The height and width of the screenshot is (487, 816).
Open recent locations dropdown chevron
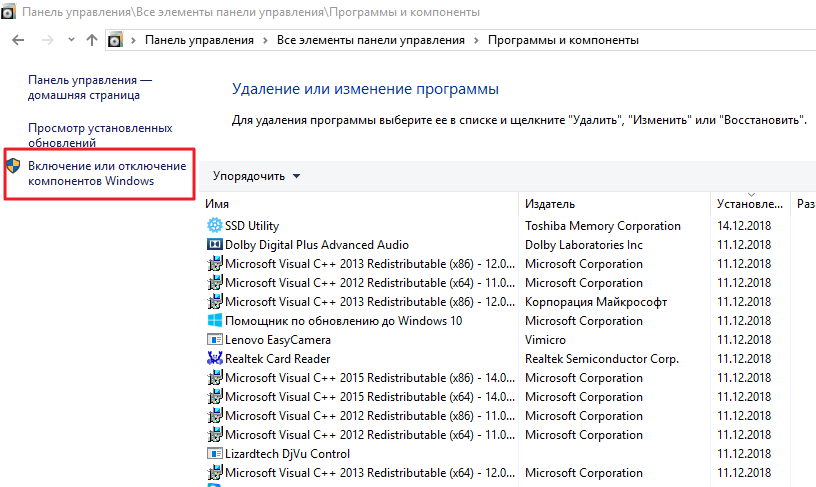point(71,41)
